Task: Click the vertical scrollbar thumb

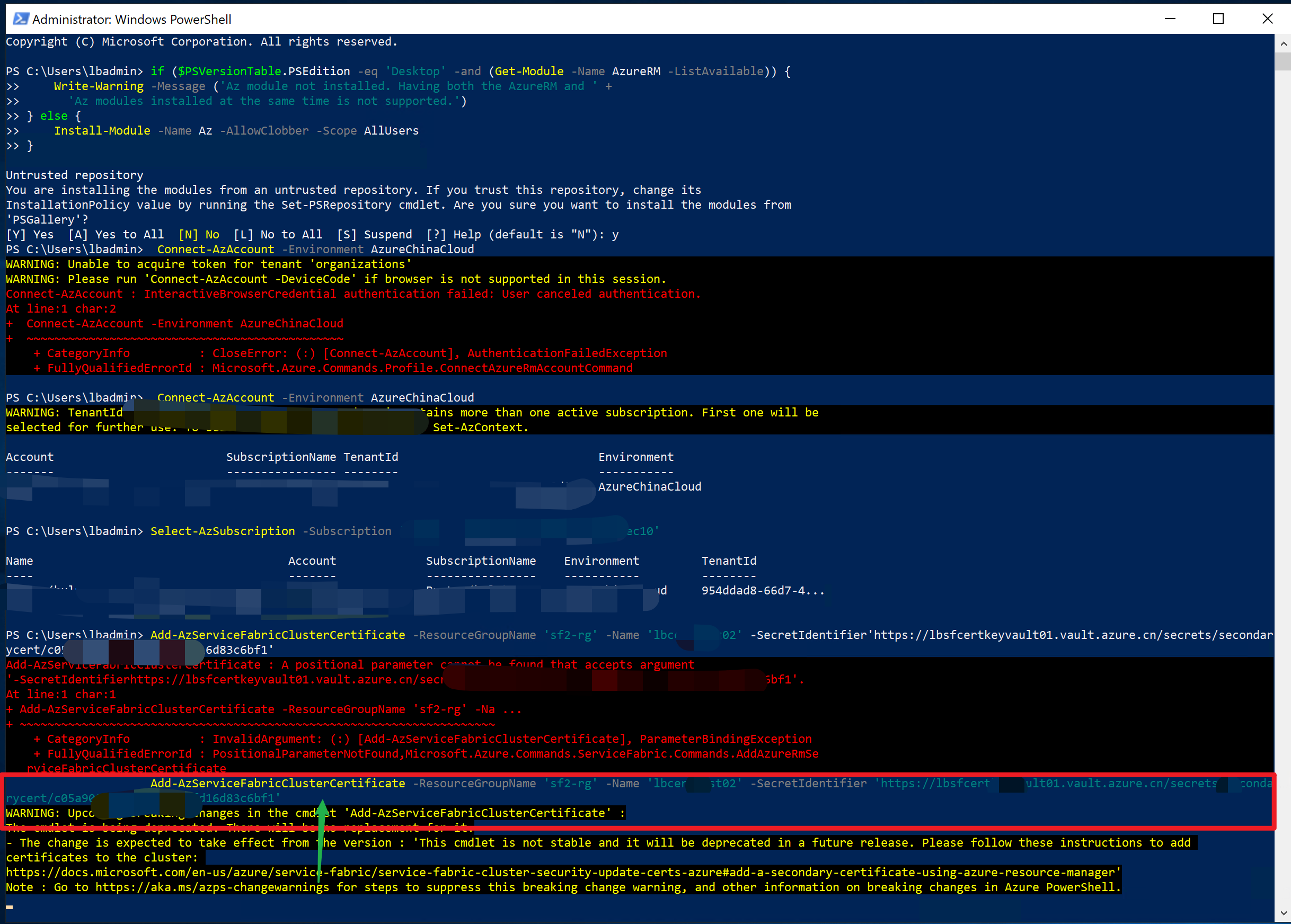Action: point(1283,61)
